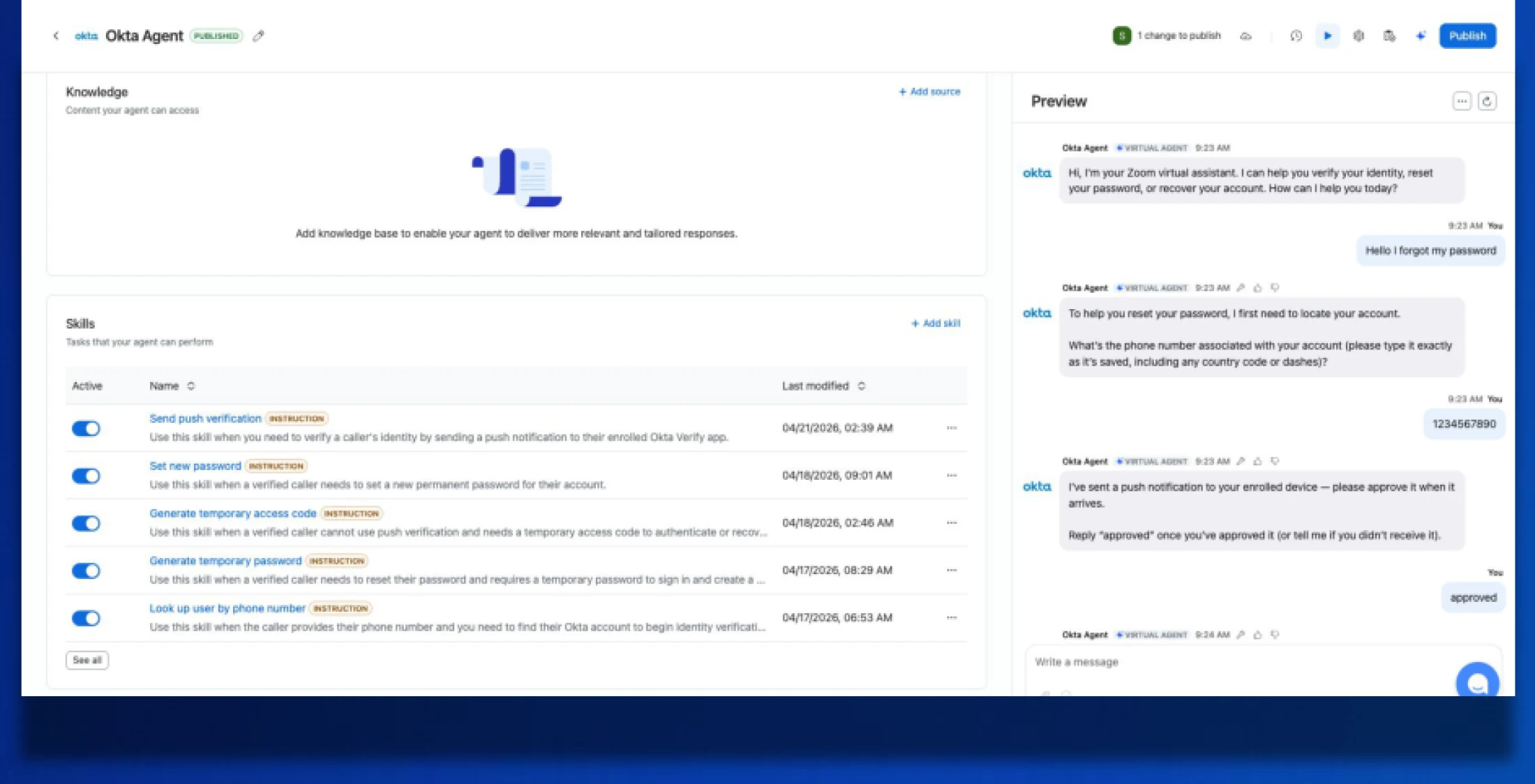This screenshot has width=1535, height=784.
Task: Click the clipboard test icon in top toolbar
Action: 1388,36
